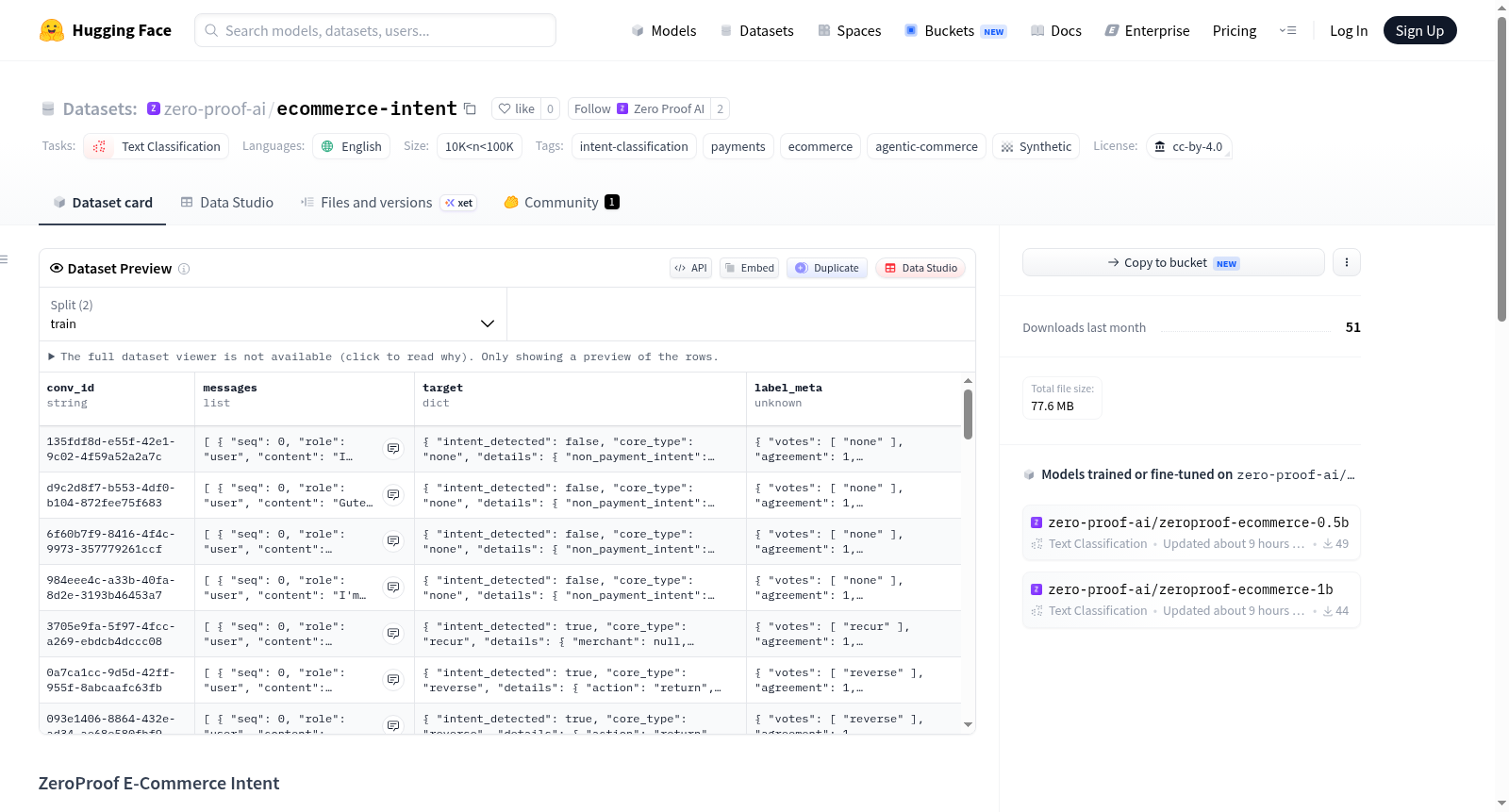Switch to the Data Studio tab

point(227,203)
